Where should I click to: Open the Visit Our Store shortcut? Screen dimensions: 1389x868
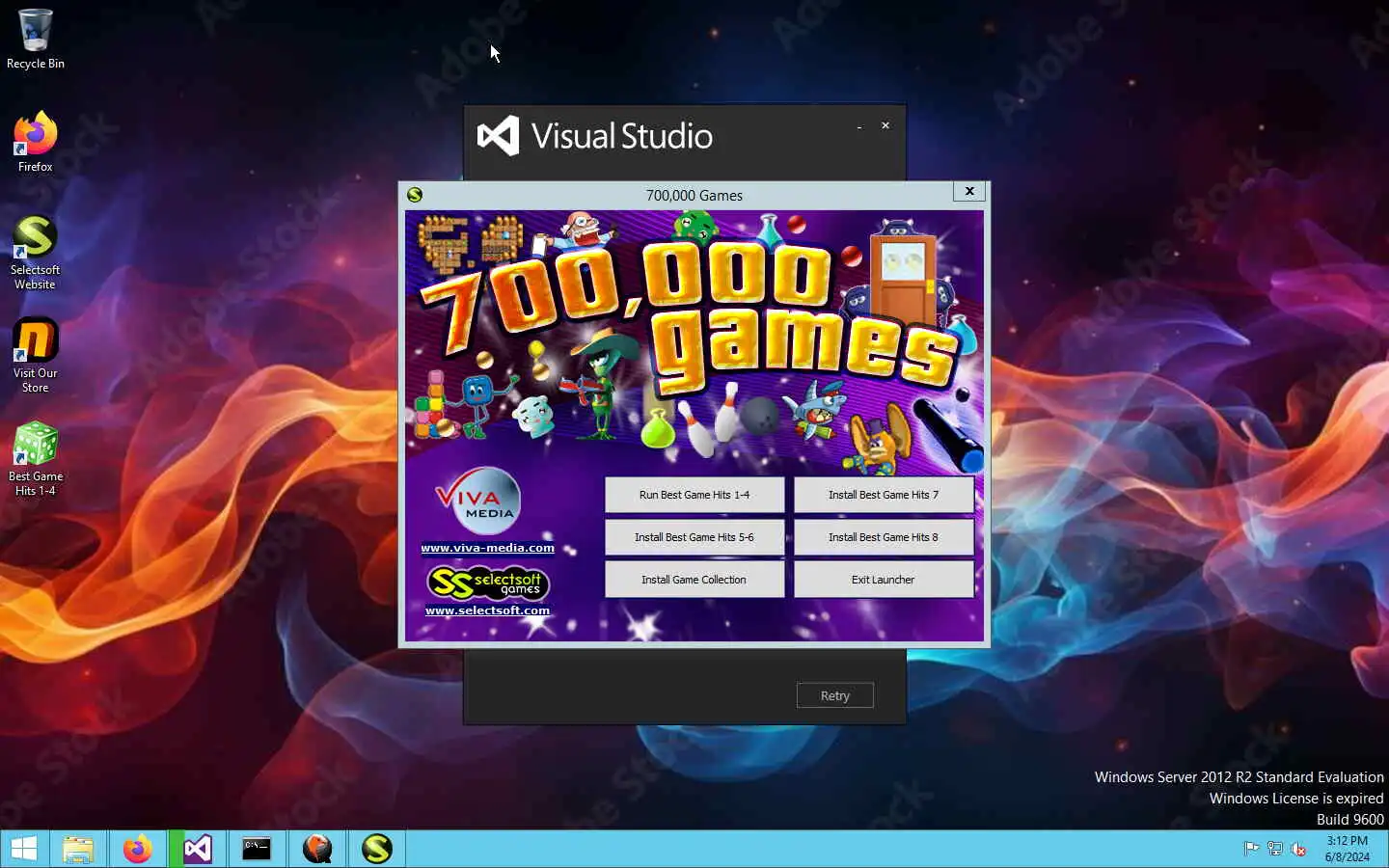pos(35,356)
